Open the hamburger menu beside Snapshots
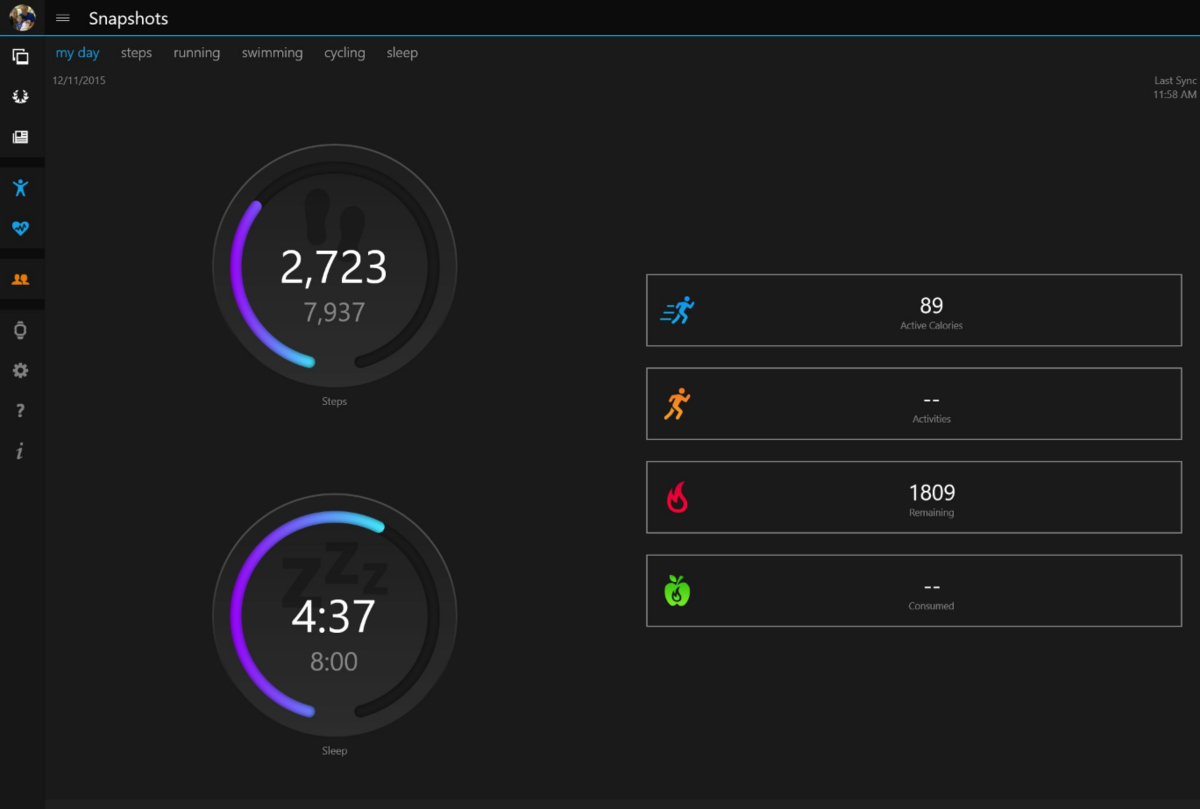 click(63, 19)
